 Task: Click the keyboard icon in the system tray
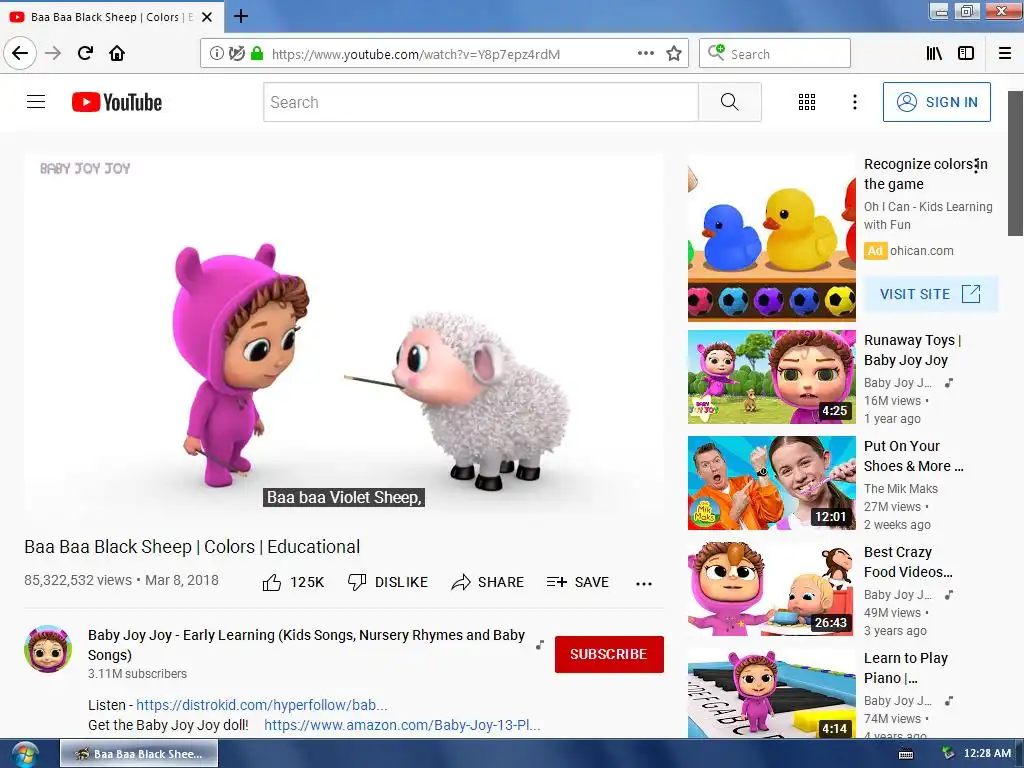(906, 754)
